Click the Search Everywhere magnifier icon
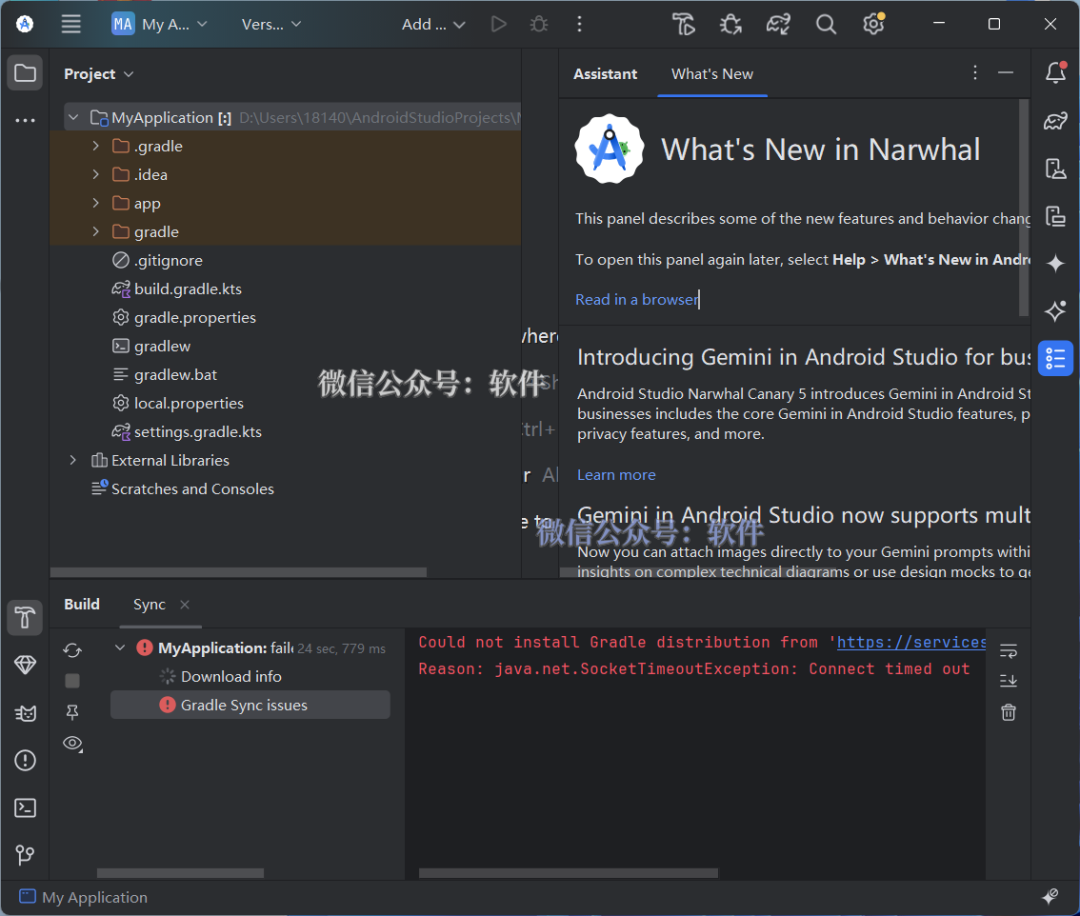1080x916 pixels. pos(826,24)
